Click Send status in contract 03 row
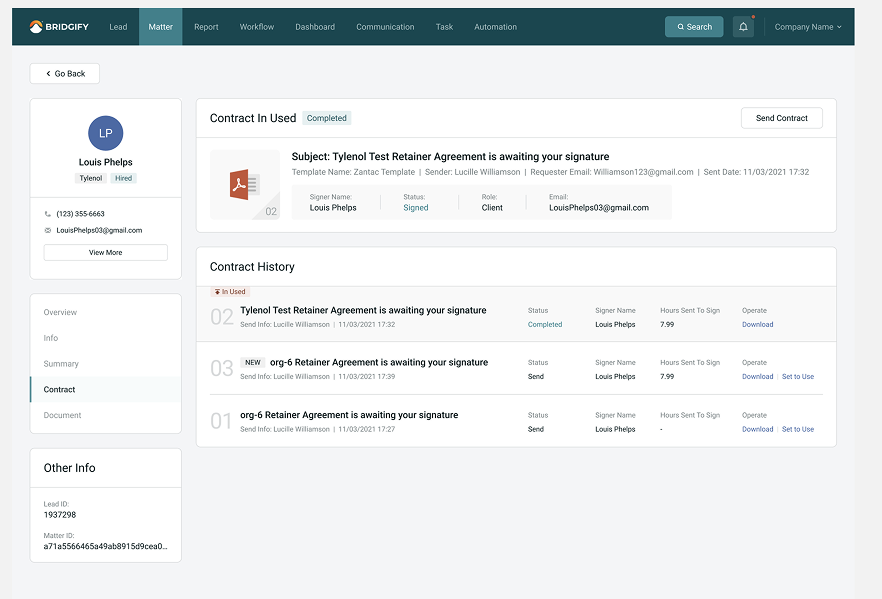 (x=536, y=377)
